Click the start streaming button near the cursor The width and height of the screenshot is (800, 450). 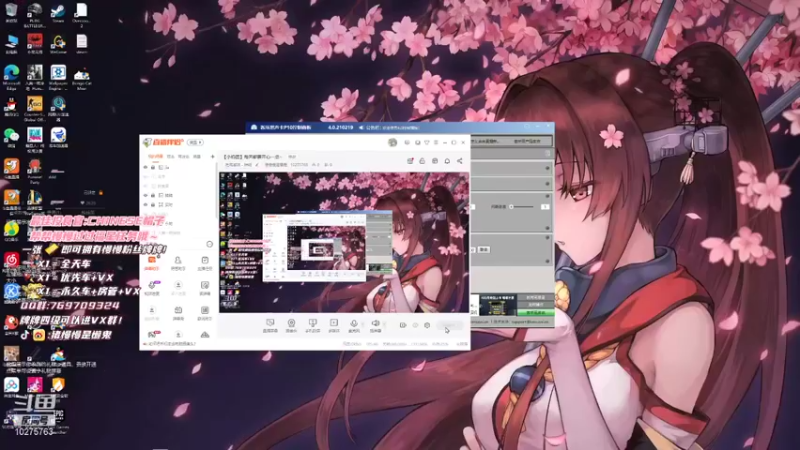click(450, 325)
